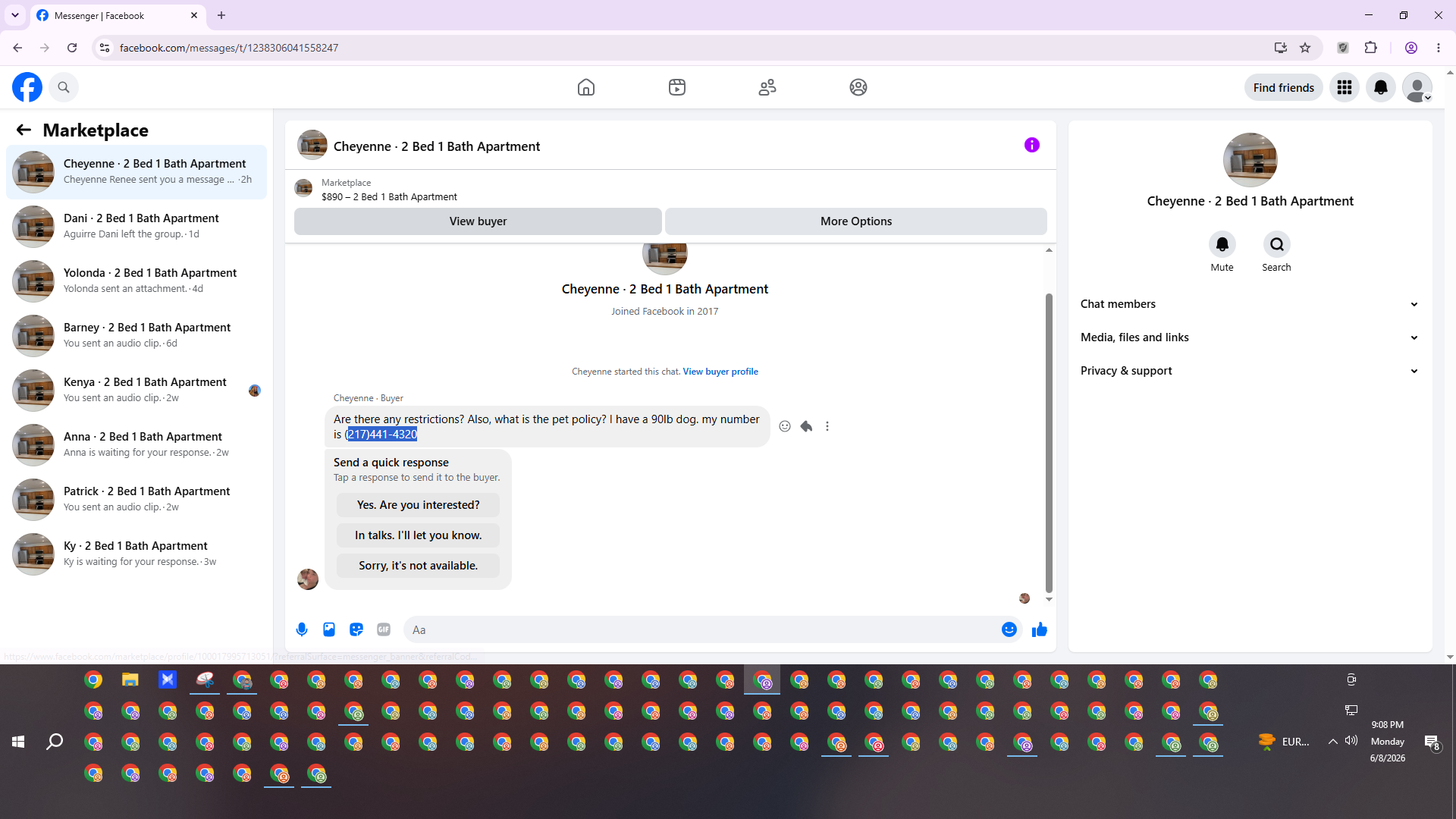Toggle conversation information panel icon
1456x819 pixels.
pyautogui.click(x=1032, y=145)
